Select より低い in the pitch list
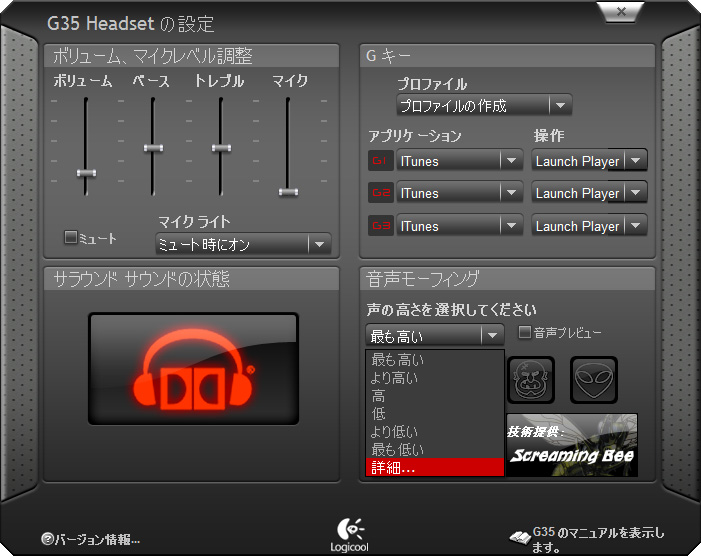This screenshot has height=556, width=701. tap(435, 431)
